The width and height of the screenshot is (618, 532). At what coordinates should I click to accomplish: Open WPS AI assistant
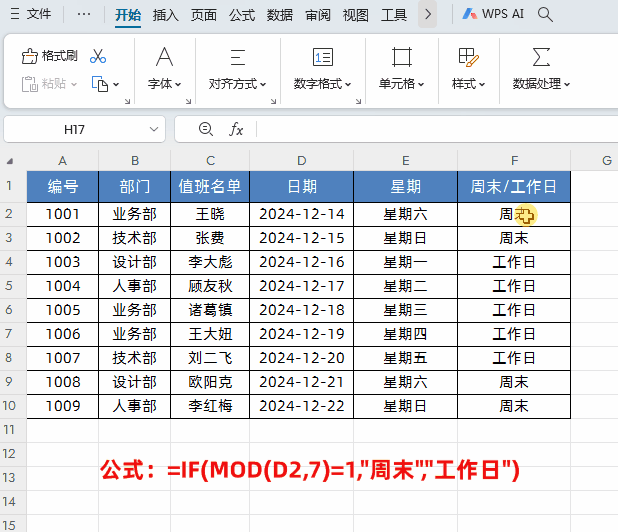coord(493,14)
